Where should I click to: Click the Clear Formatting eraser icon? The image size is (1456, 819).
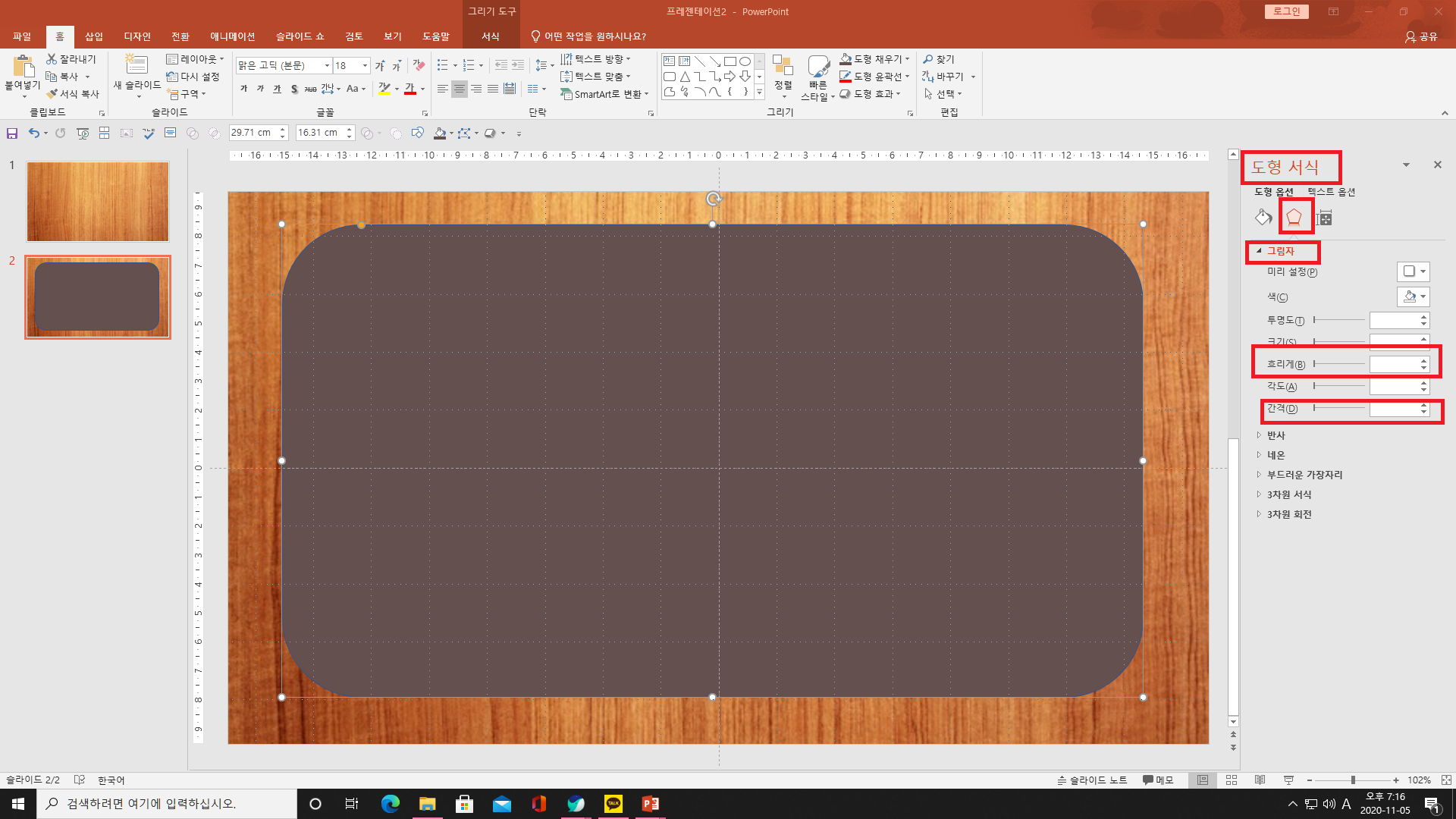point(419,66)
